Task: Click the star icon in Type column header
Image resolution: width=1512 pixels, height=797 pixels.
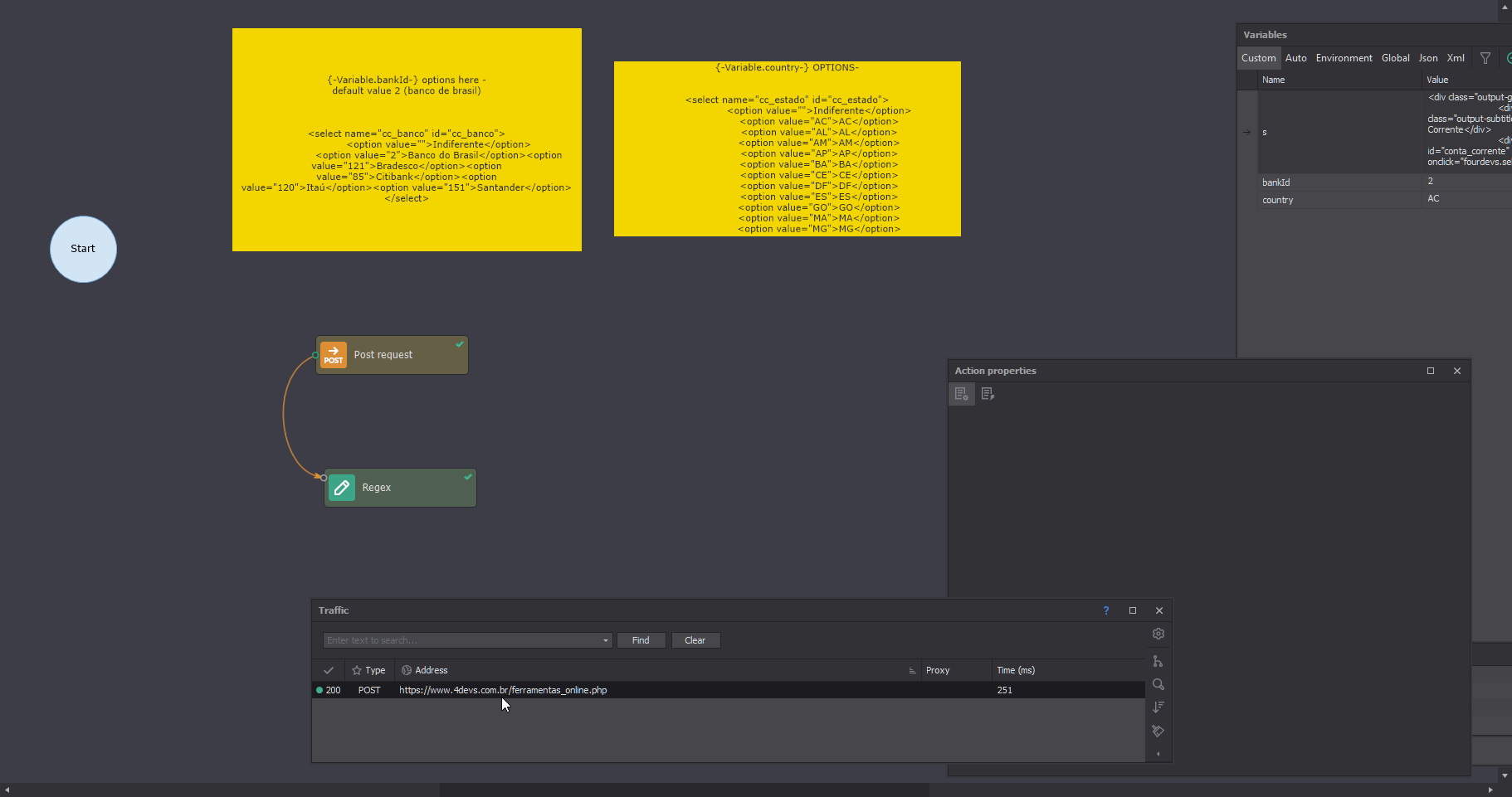Action: [x=357, y=670]
